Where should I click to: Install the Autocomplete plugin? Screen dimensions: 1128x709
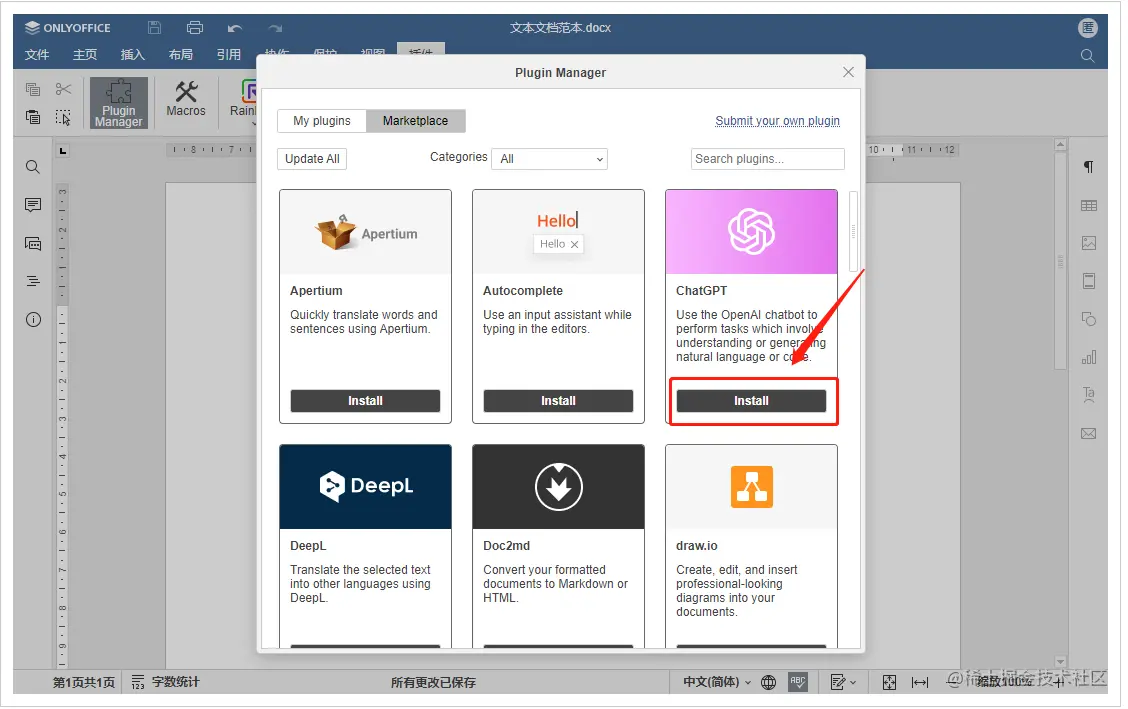(x=558, y=401)
